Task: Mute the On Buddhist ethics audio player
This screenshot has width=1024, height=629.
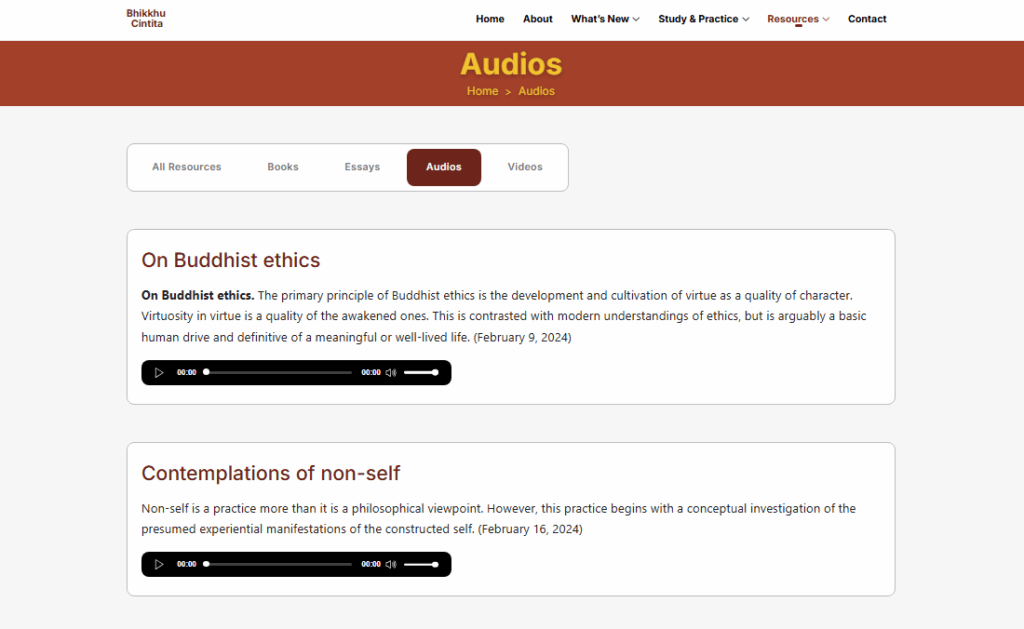Action: point(391,373)
